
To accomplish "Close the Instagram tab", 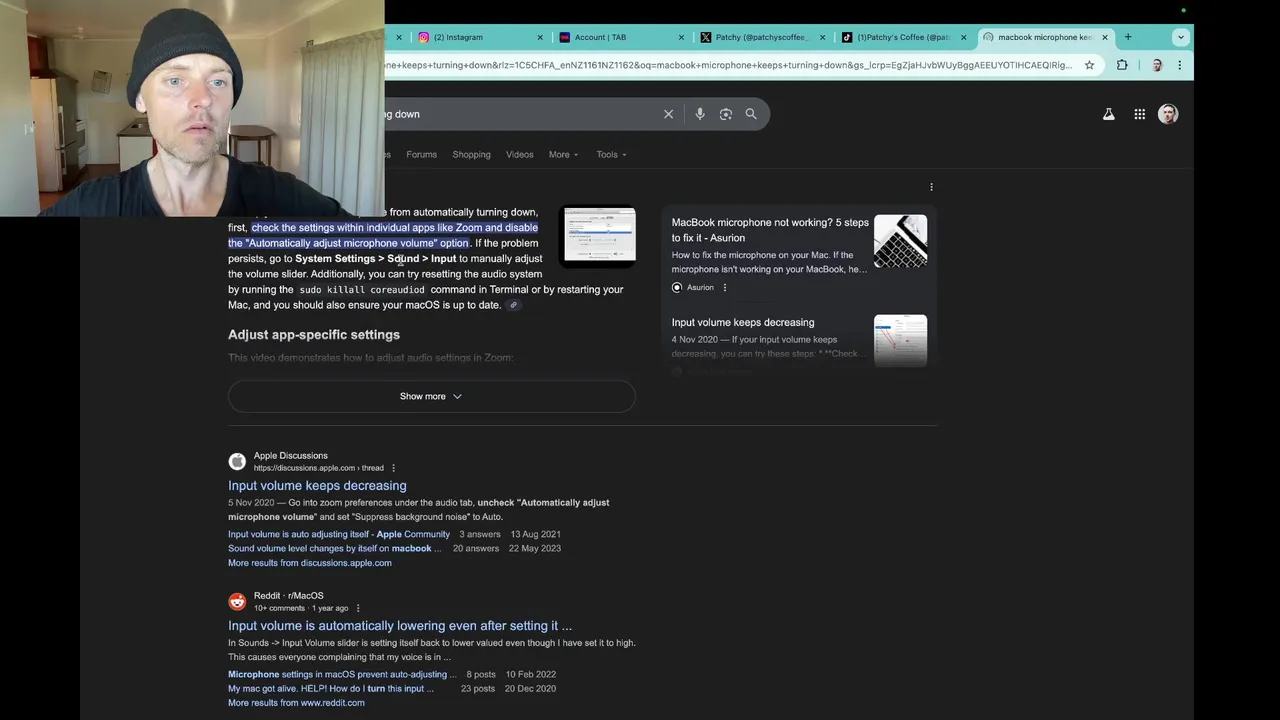I will coord(540,37).
